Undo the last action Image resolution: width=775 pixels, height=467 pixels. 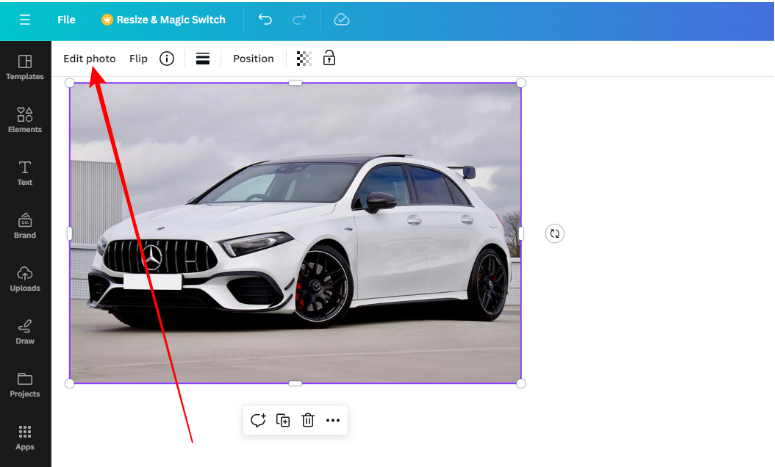(265, 20)
